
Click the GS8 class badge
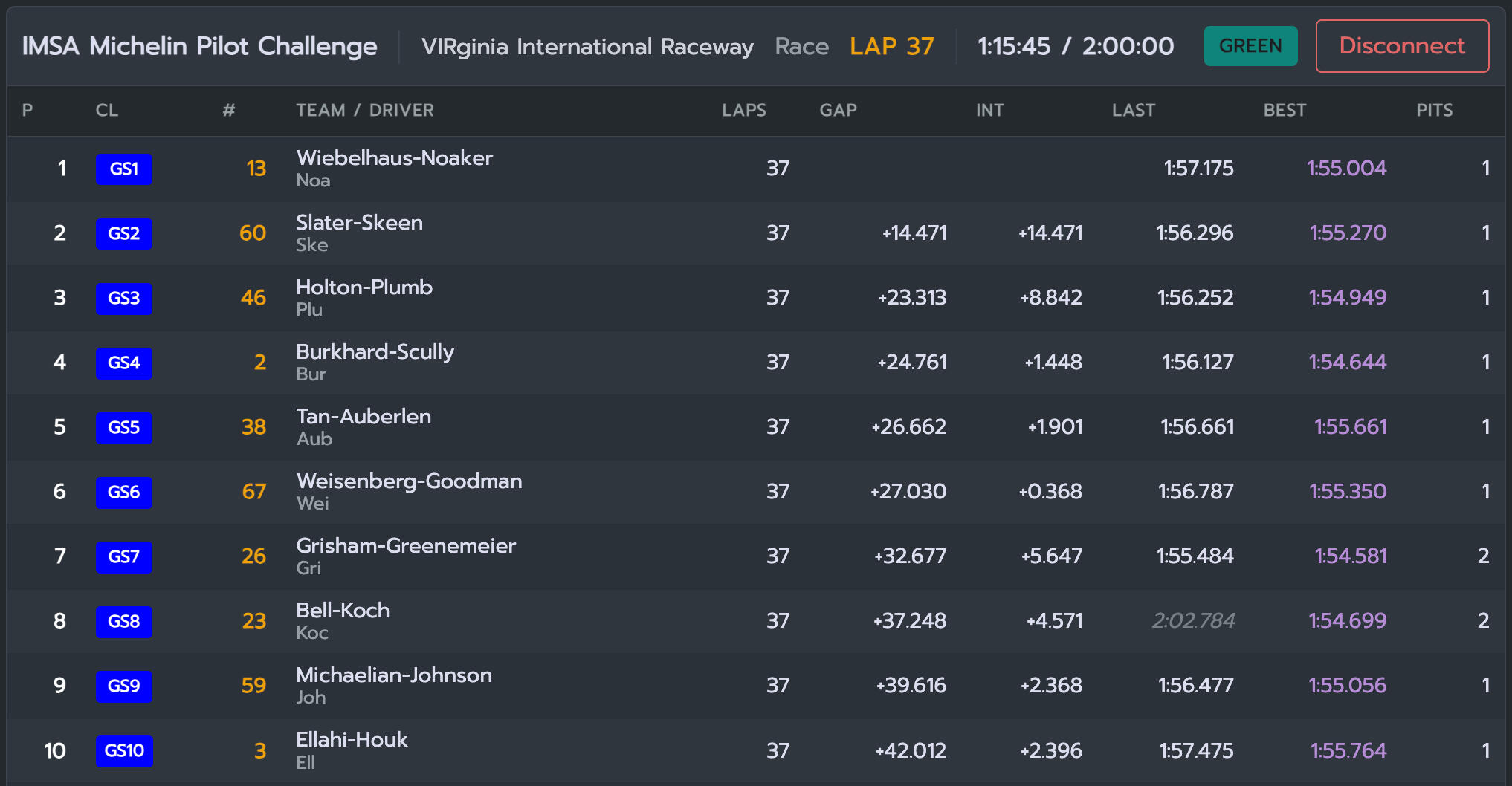pyautogui.click(x=124, y=622)
